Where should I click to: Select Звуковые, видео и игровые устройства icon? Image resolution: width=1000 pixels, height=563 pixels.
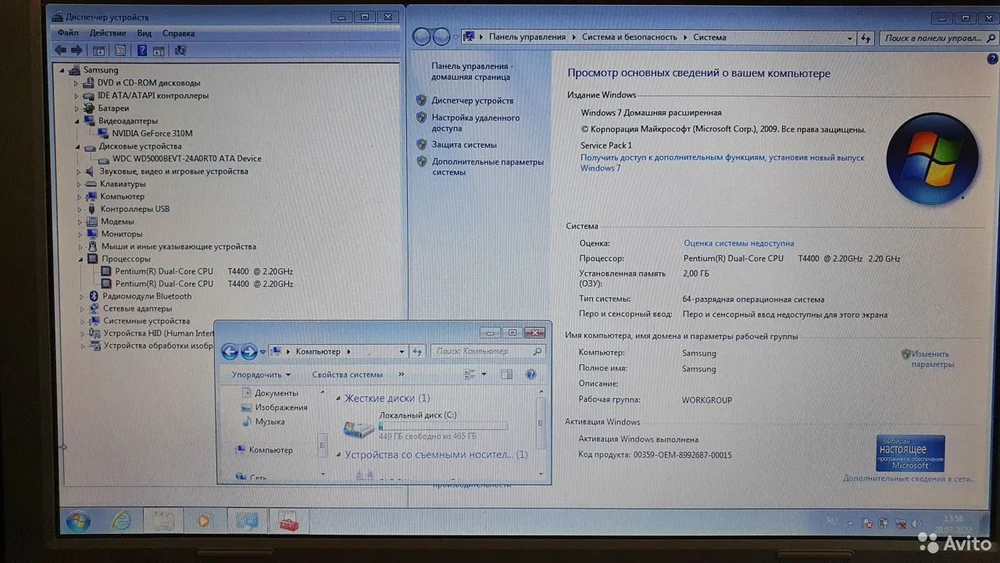point(90,171)
